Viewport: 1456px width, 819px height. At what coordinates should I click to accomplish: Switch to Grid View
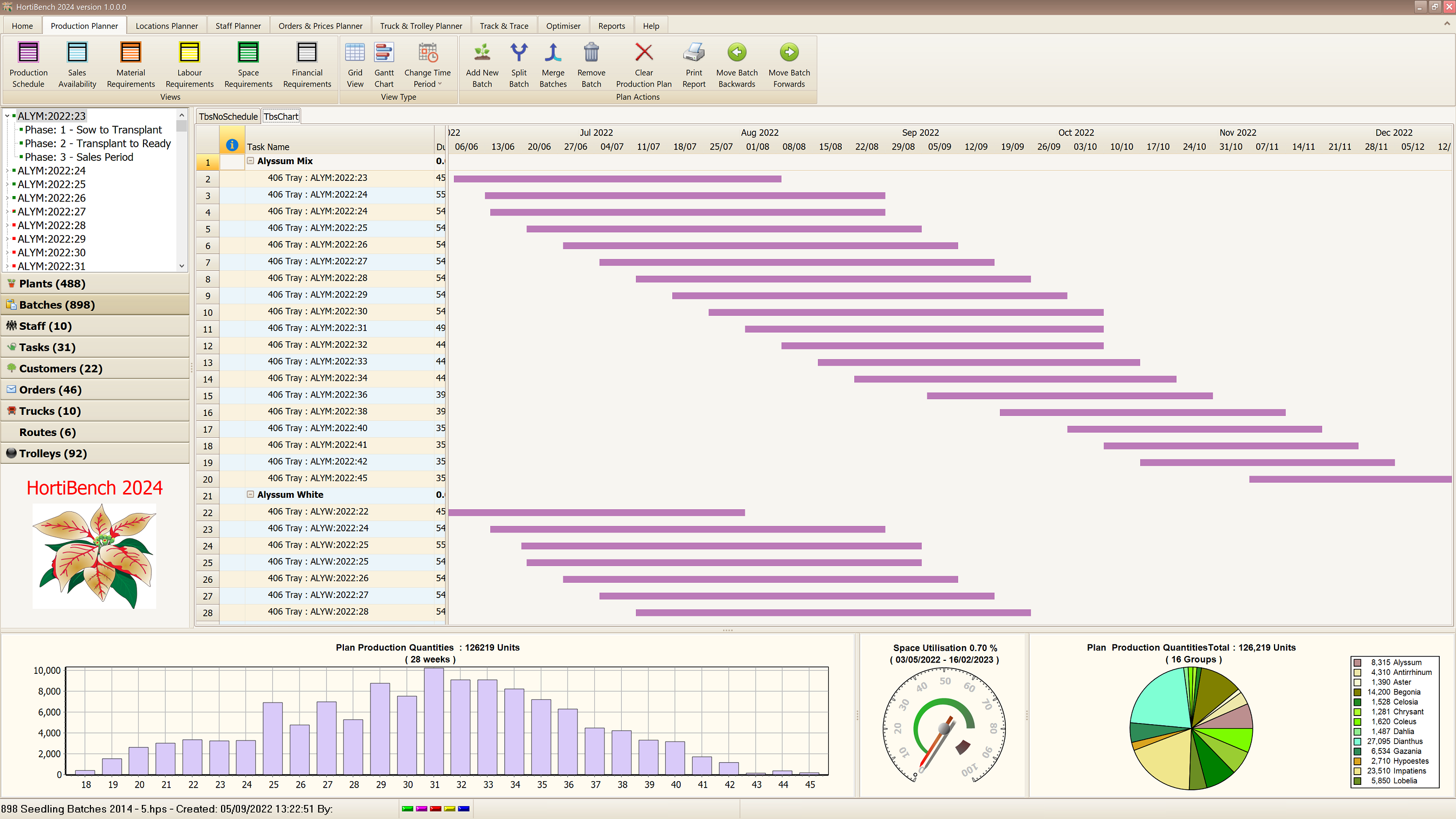pos(355,53)
